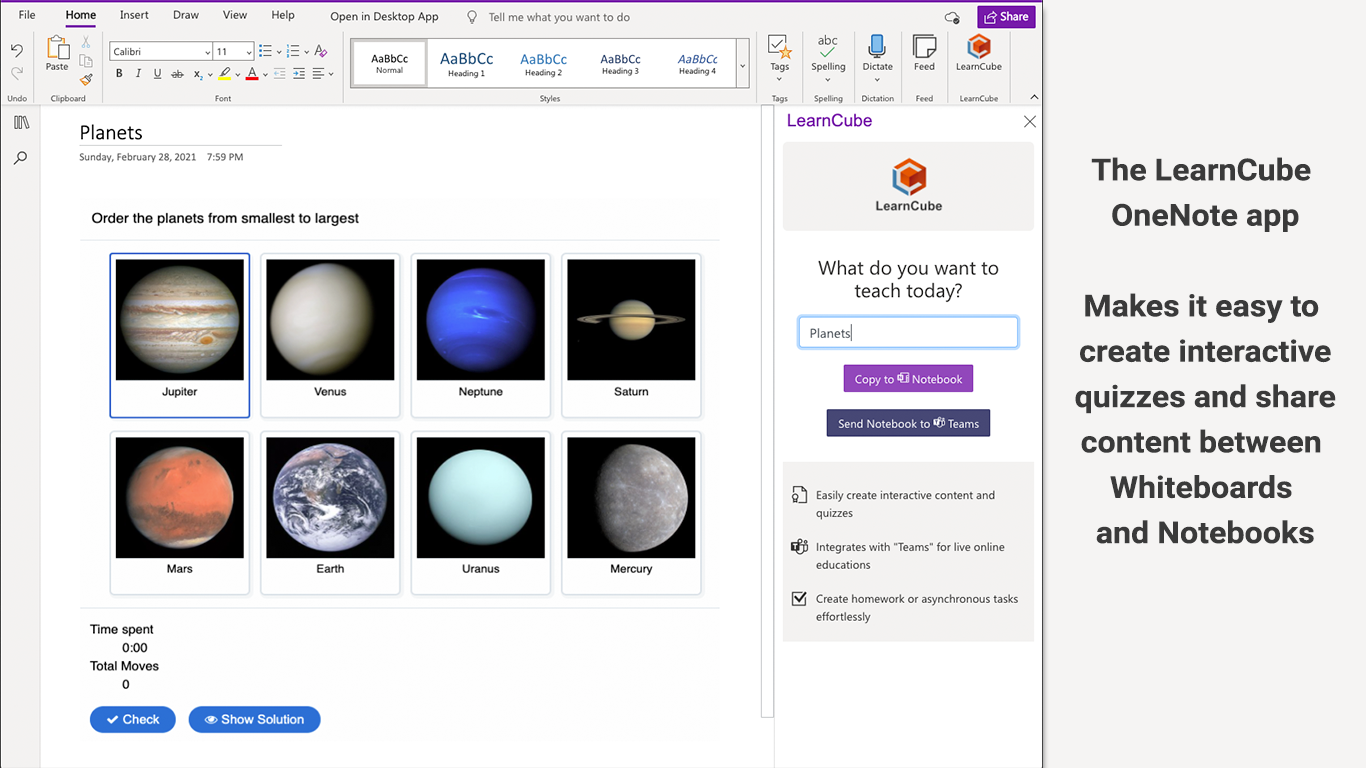This screenshot has height=768, width=1366.
Task: Collapse the ribbon chevron
Action: tap(1034, 97)
